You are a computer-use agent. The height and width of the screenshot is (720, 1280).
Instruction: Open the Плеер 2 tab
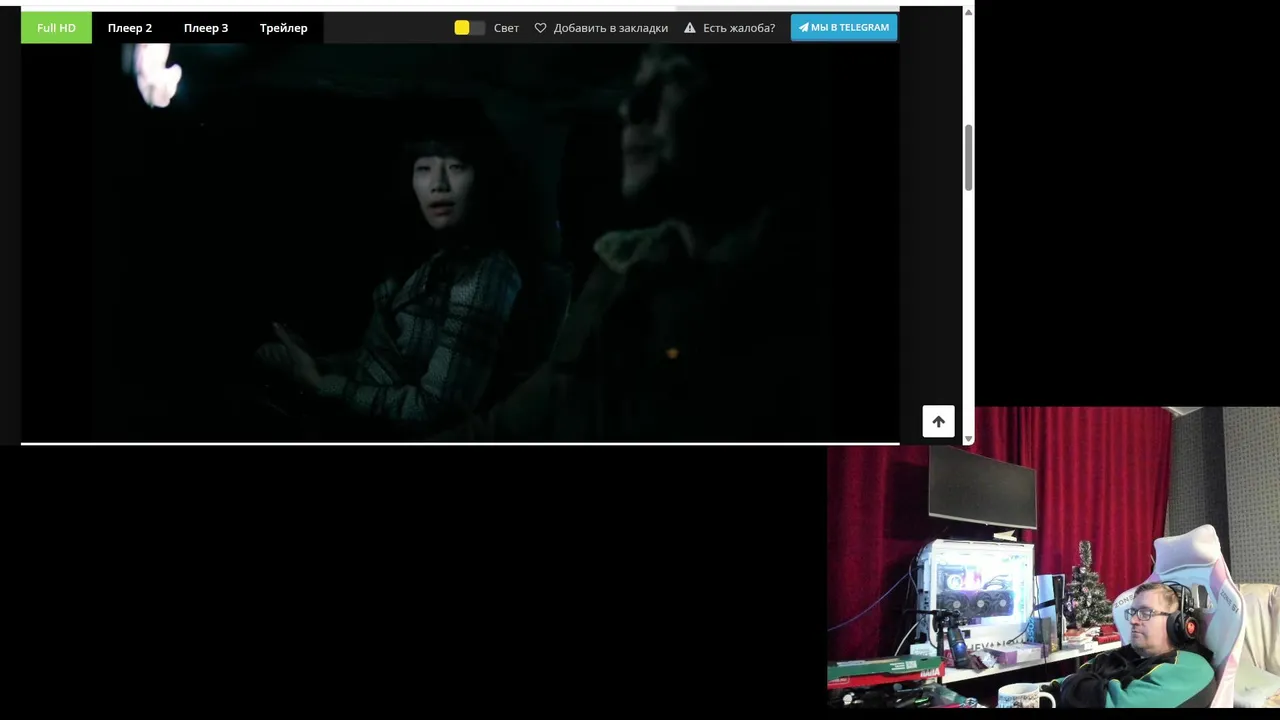(130, 28)
